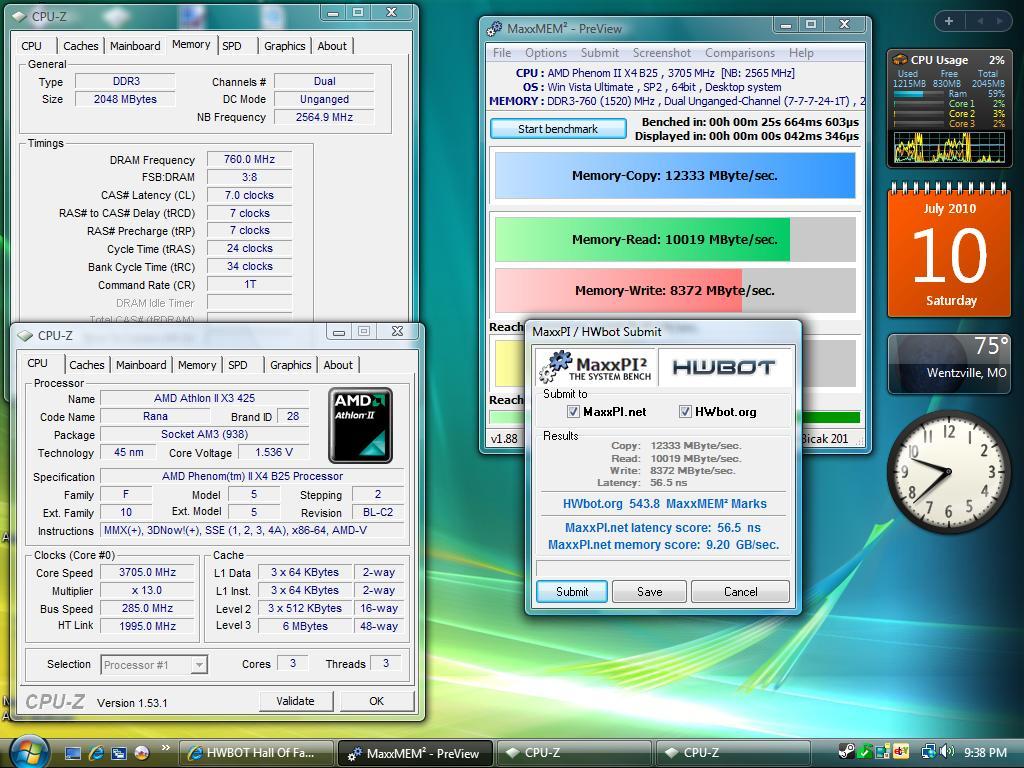Viewport: 1024px width, 768px height.
Task: Click the CPU-Z Validate button
Action: point(295,701)
